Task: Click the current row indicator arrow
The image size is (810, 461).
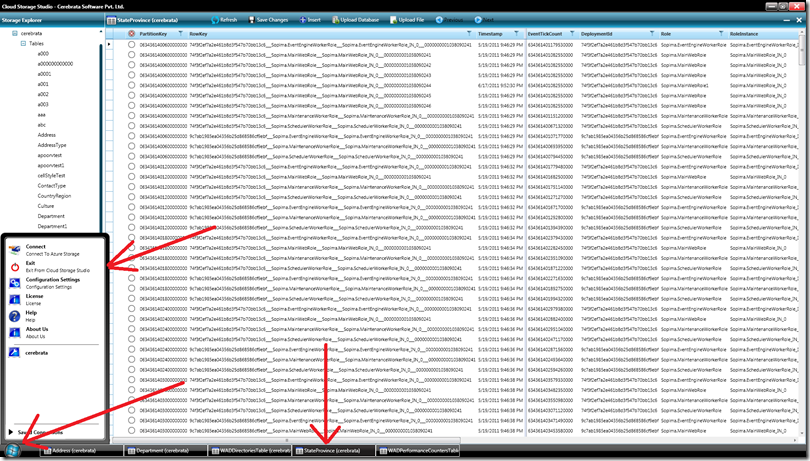Action: [109, 44]
